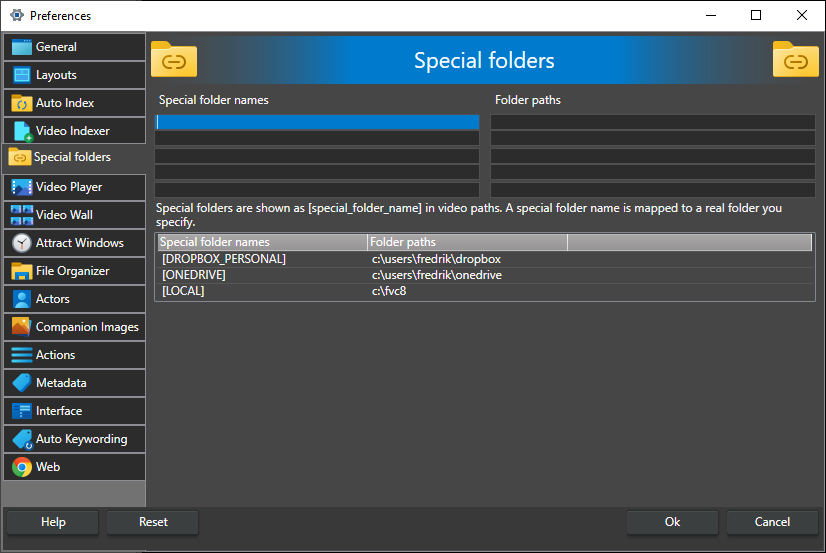Image resolution: width=826 pixels, height=553 pixels.
Task: Select the [DROPBOX_PERSONAL] row in the list
Action: (224, 259)
